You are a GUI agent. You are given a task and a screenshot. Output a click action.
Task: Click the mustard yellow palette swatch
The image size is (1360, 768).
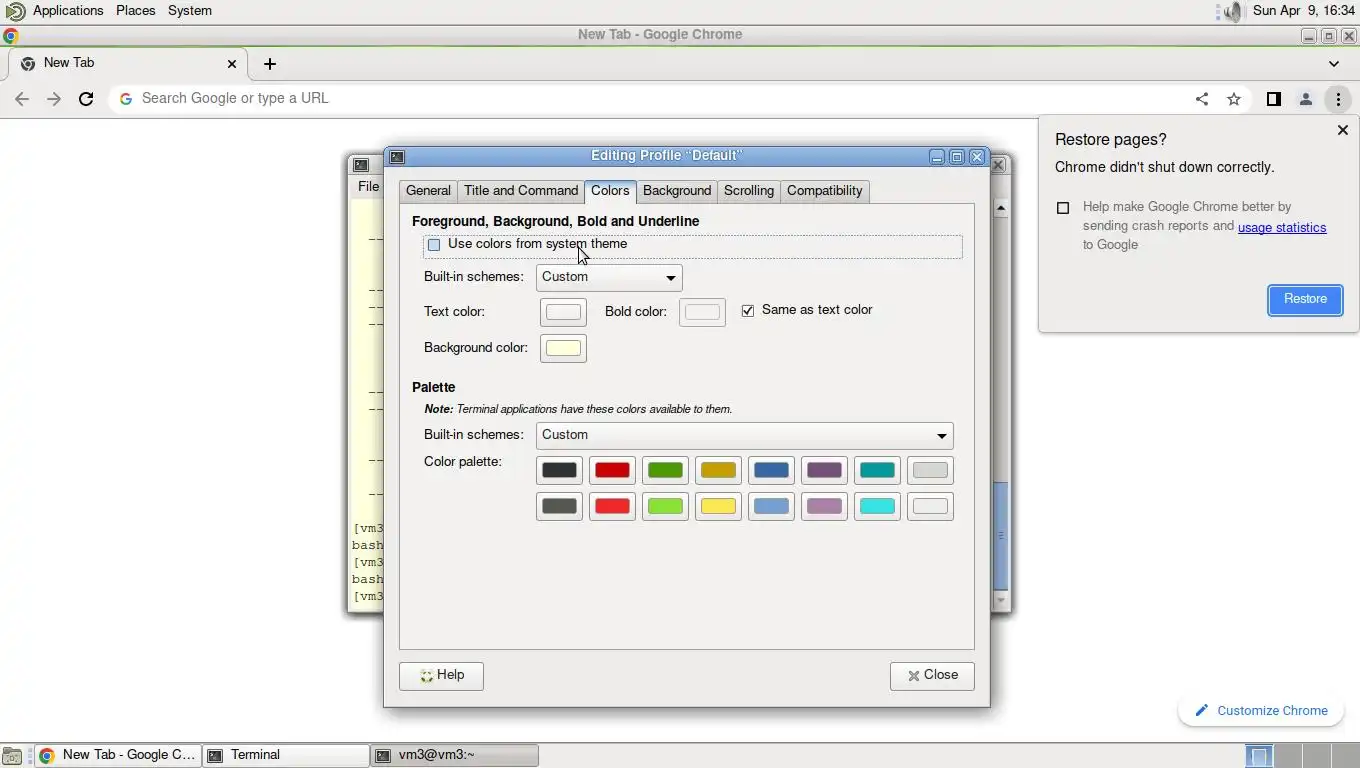[x=718, y=470]
